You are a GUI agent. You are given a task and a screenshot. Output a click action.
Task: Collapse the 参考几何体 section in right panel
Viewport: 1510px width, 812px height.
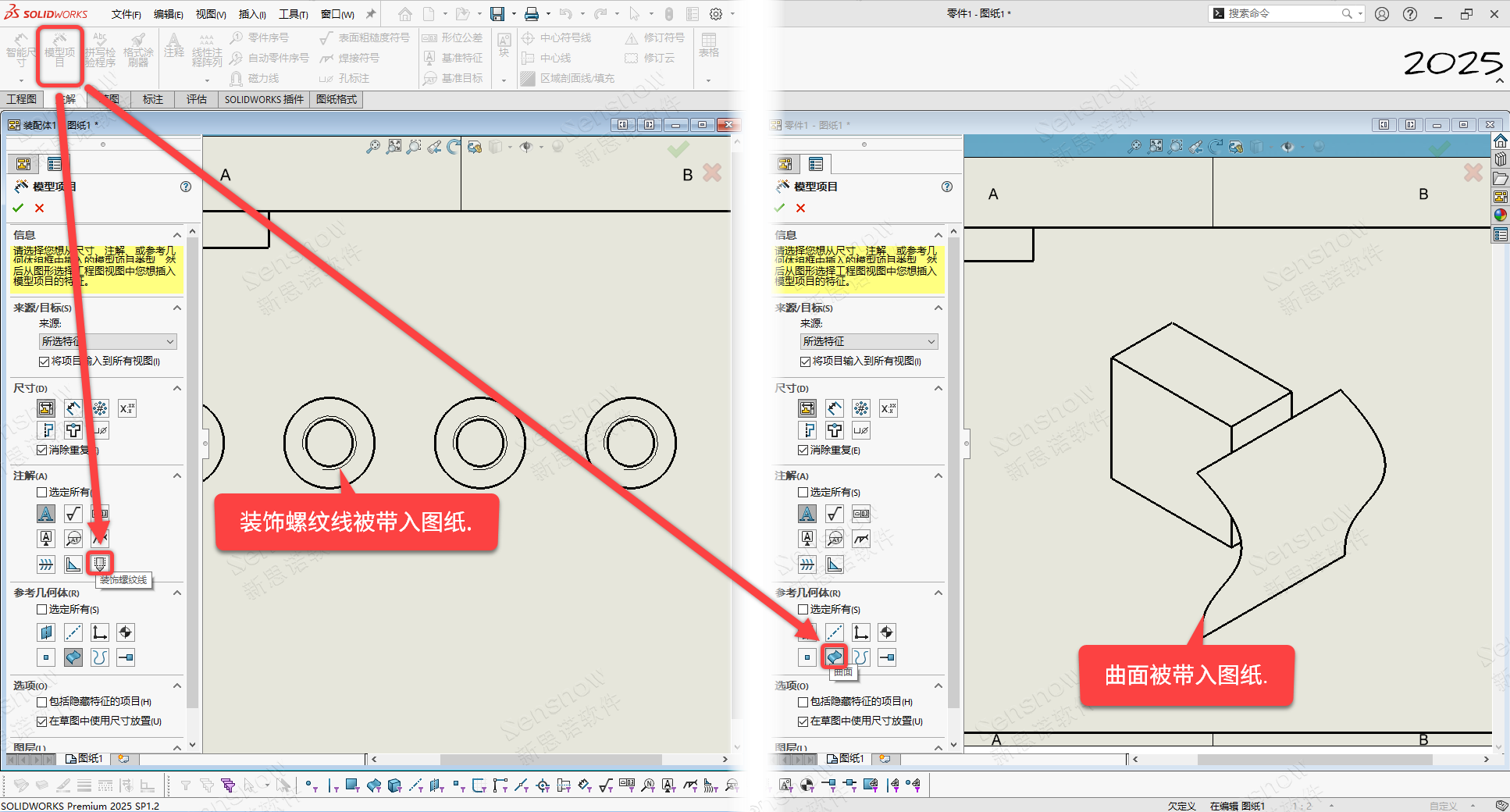[x=938, y=593]
